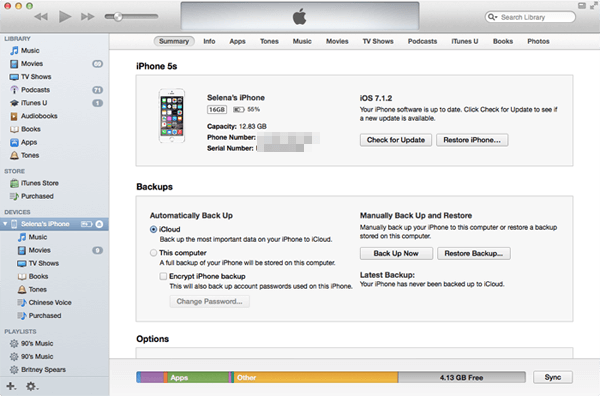Switch to the TV Shows tab
Image resolution: width=600 pixels, height=396 pixels.
click(x=378, y=41)
